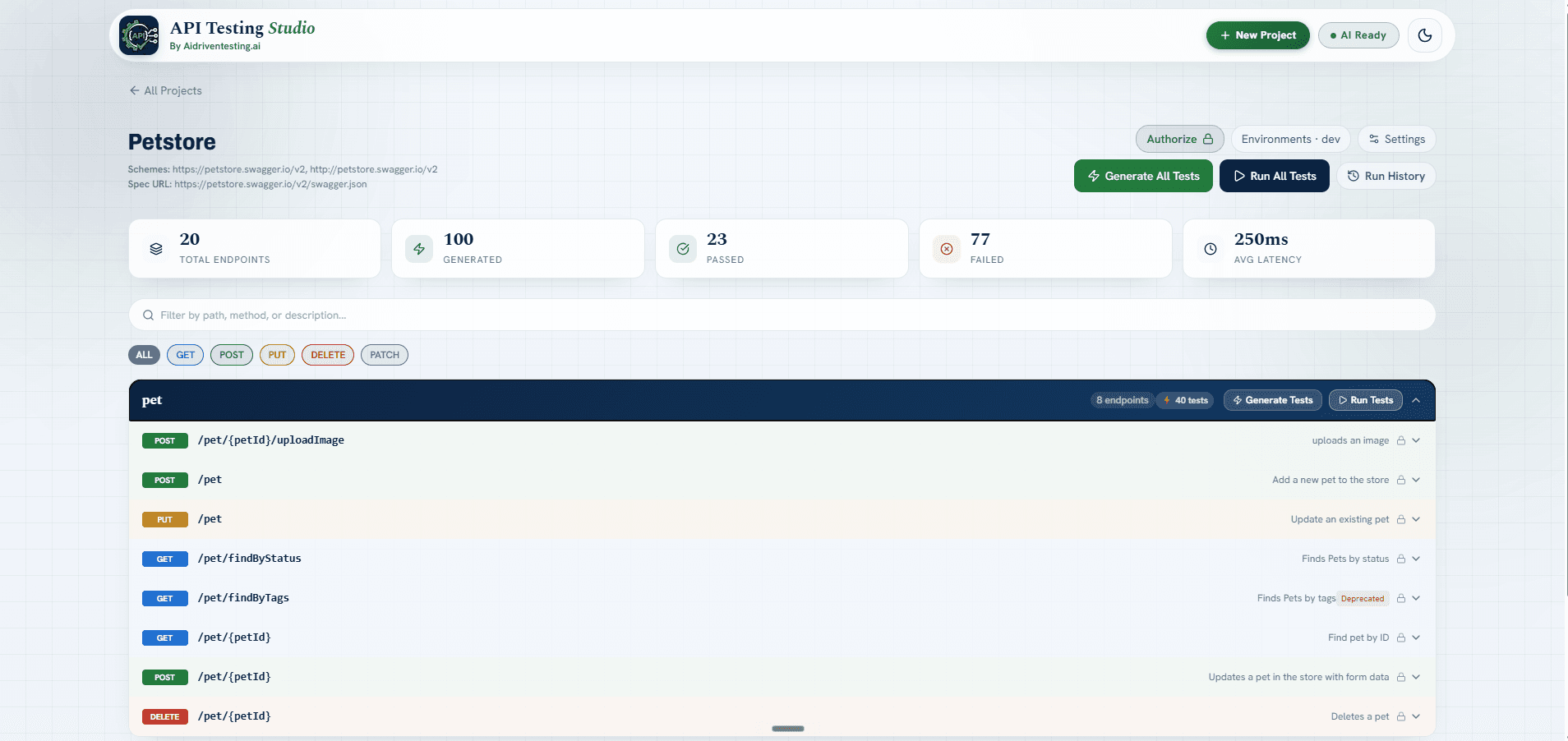The height and width of the screenshot is (741, 1568).
Task: Toggle dark mode with the moon icon
Action: 1425,35
